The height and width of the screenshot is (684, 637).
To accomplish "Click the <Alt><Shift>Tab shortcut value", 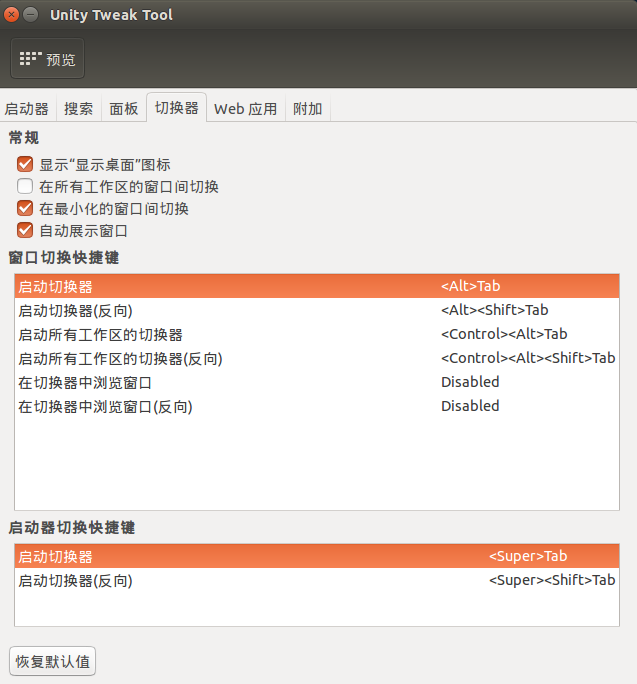I will point(494,310).
